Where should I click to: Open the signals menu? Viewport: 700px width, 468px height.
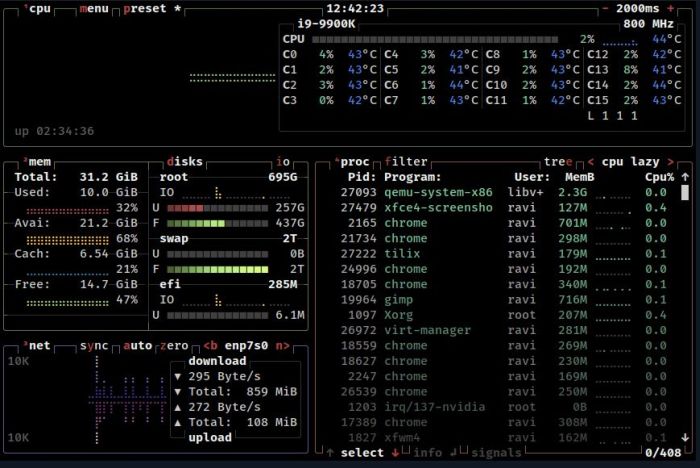pyautogui.click(x=496, y=452)
